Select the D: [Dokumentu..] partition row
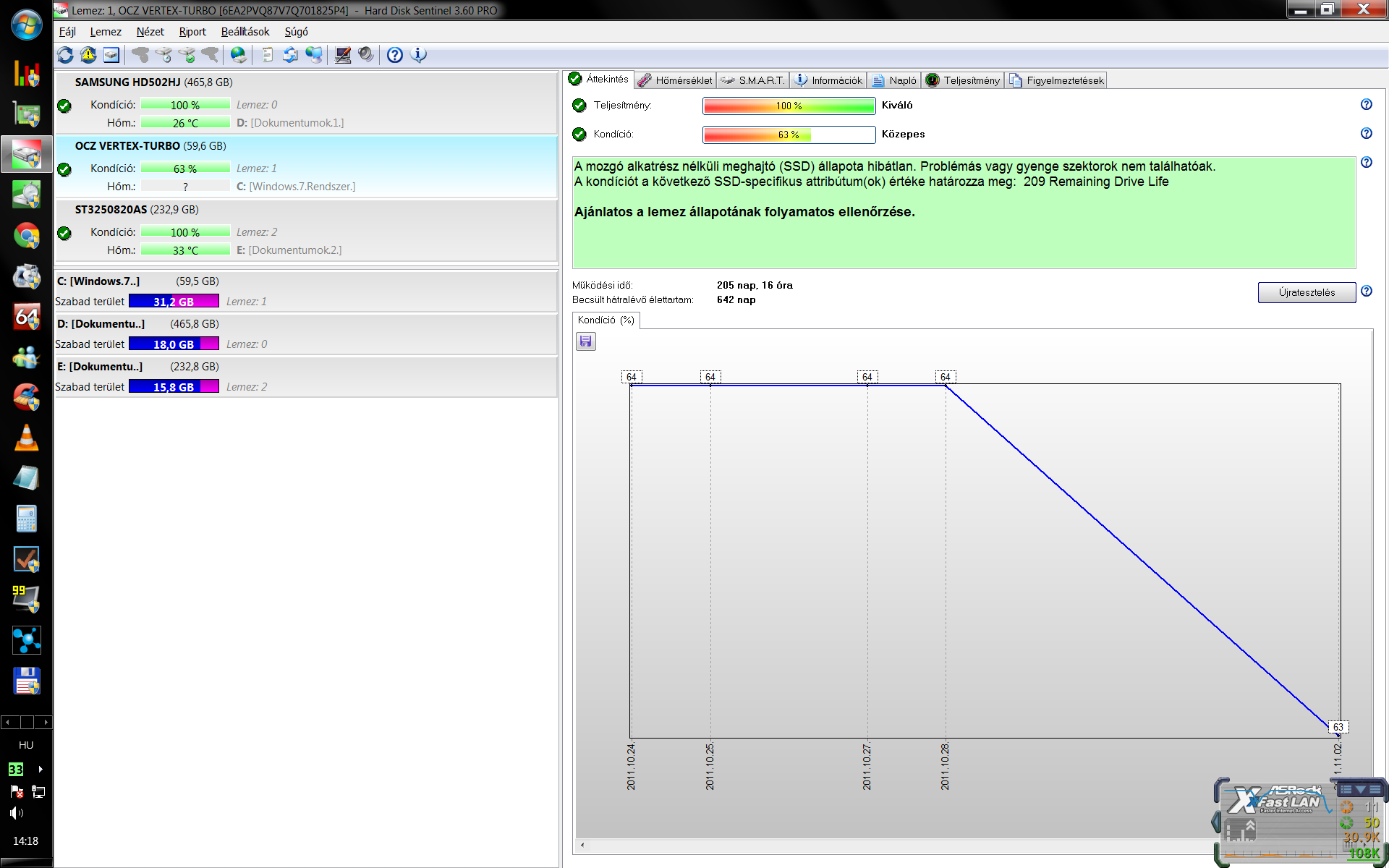The height and width of the screenshot is (868, 1389). click(307, 334)
